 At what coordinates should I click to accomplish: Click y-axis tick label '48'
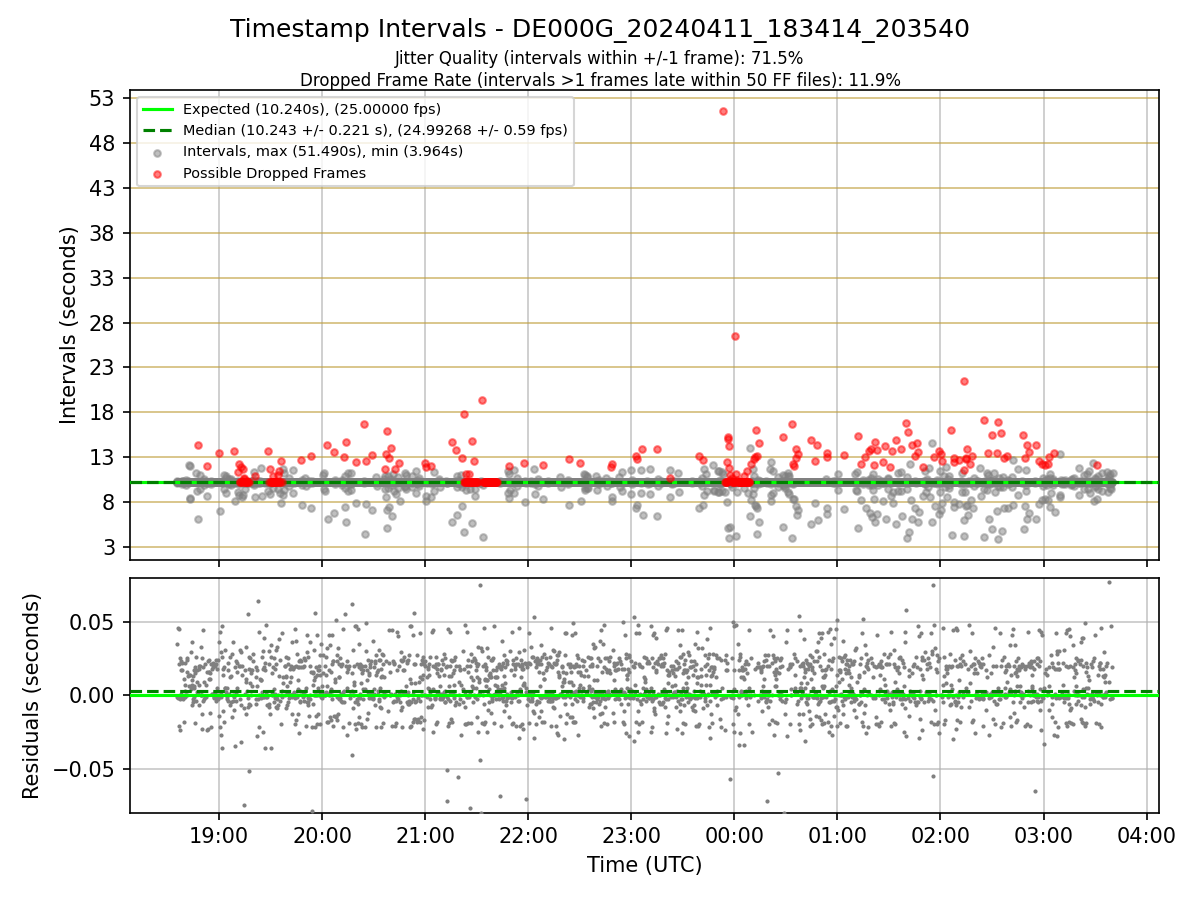pyautogui.click(x=104, y=143)
